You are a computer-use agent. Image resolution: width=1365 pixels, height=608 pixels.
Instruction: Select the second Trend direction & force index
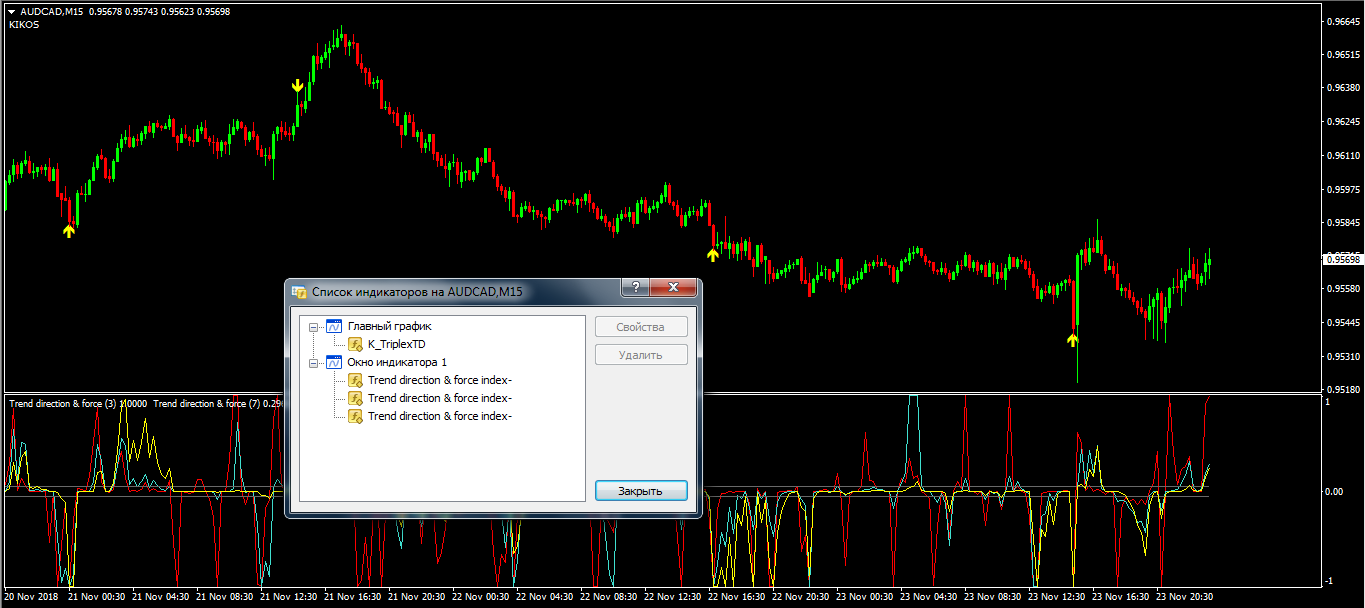pyautogui.click(x=439, y=398)
